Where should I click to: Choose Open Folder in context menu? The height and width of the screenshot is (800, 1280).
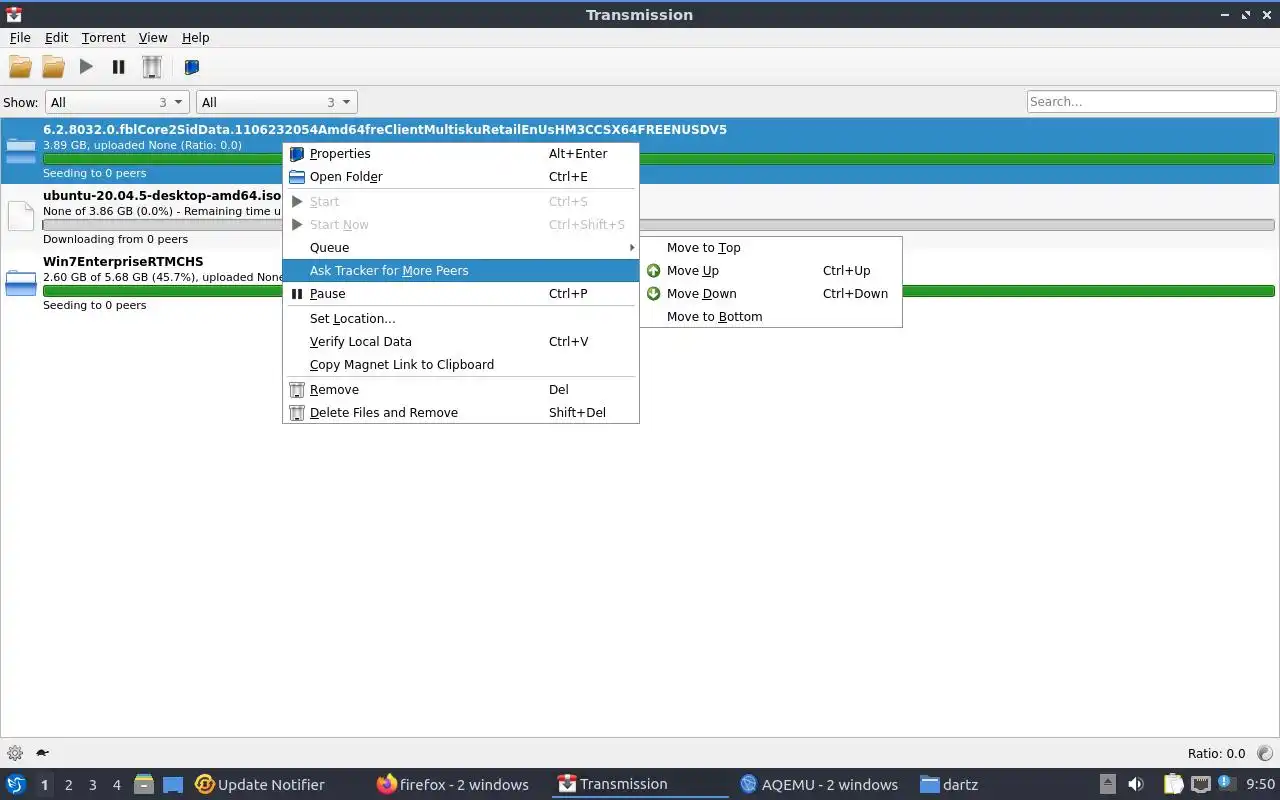tap(461, 177)
